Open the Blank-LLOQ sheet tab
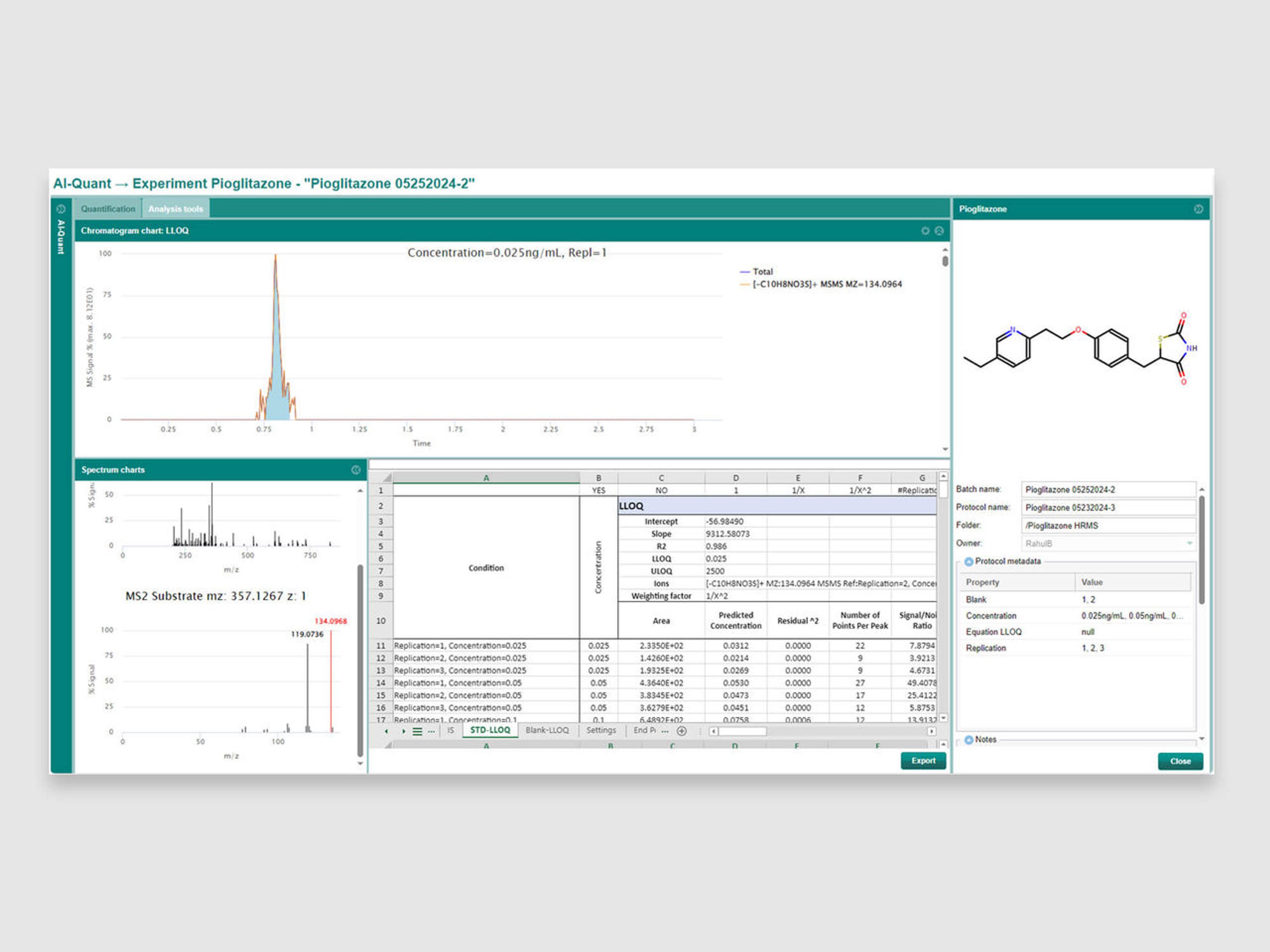Viewport: 1270px width, 952px height. [547, 731]
